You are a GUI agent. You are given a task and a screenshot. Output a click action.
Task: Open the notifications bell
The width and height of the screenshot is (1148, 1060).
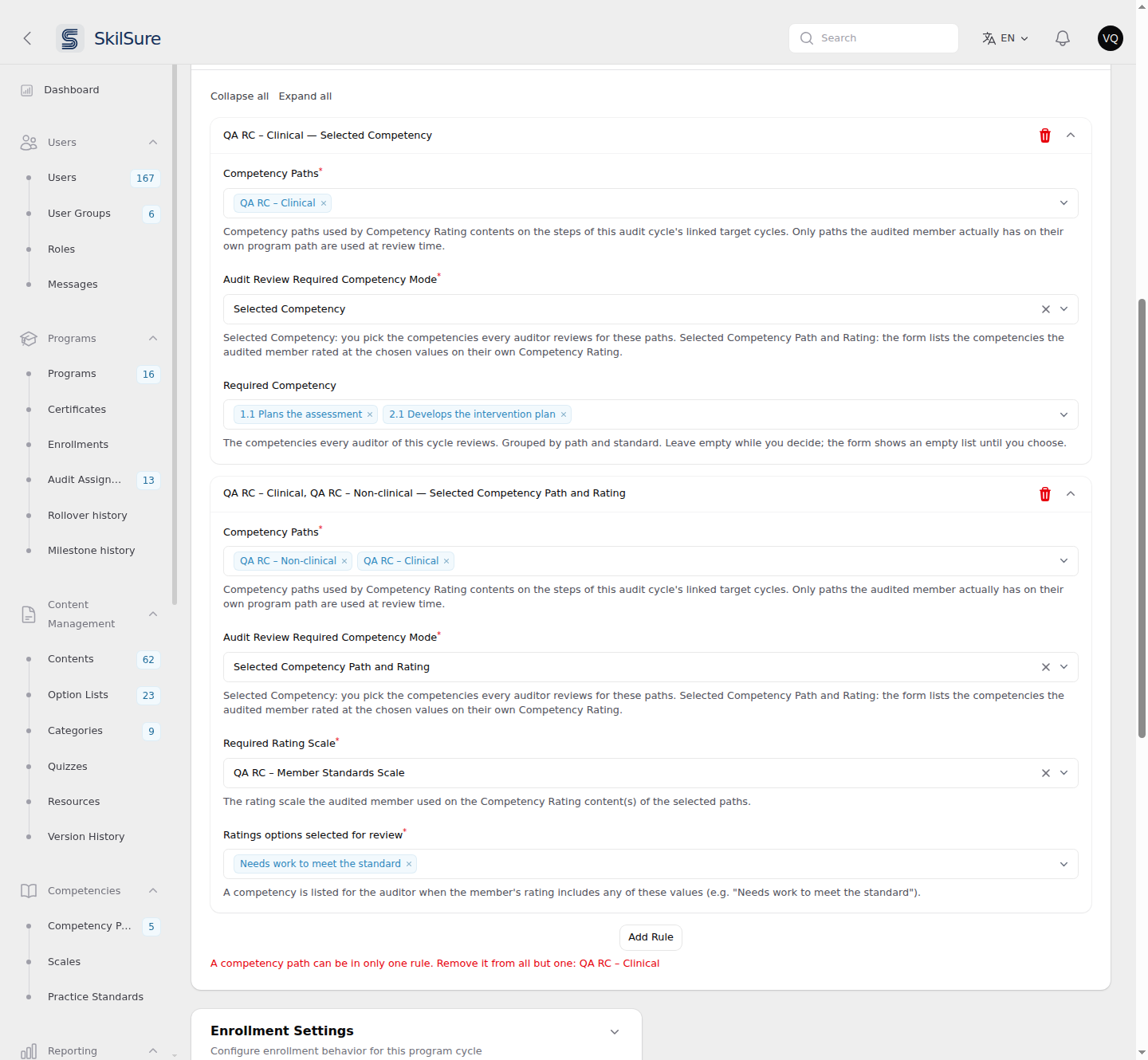(1062, 38)
